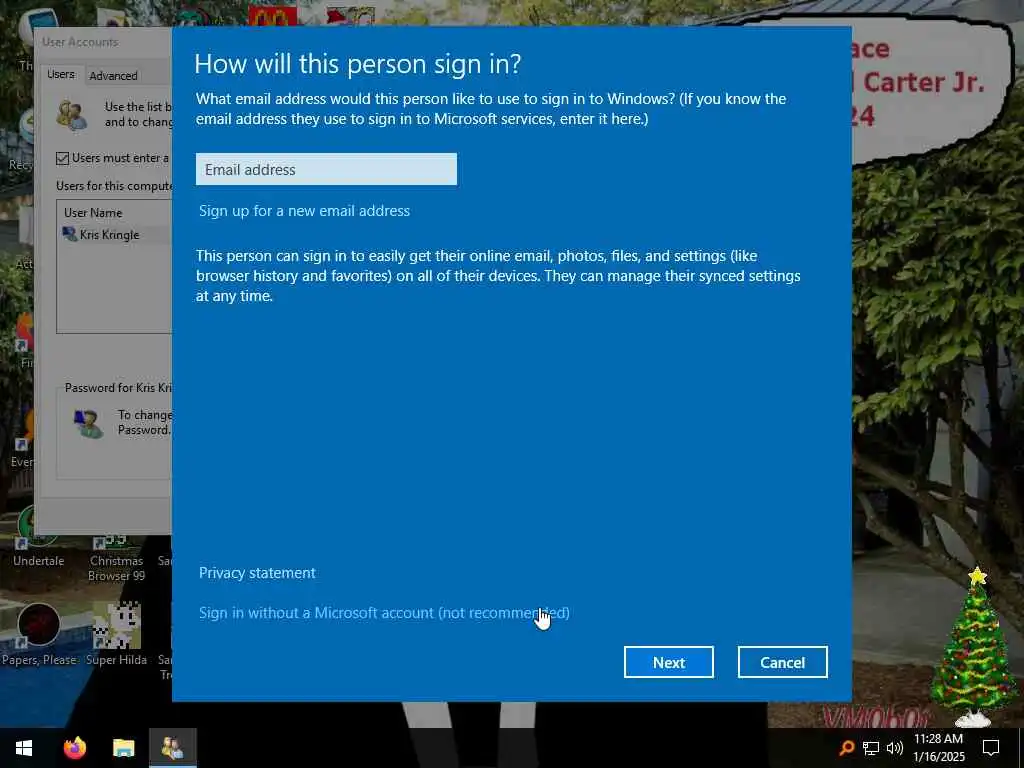
Task: Choose Sign in without a Microsoft account
Action: 384,613
